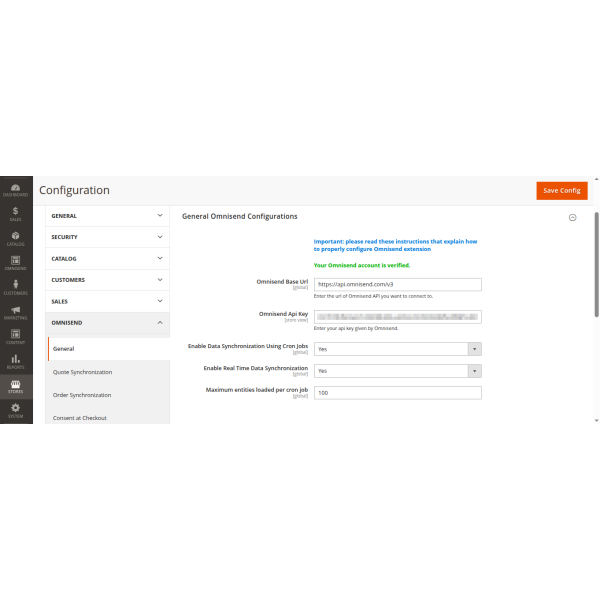Image resolution: width=600 pixels, height=600 pixels.
Task: Open the Reports bar chart icon
Action: point(16,362)
